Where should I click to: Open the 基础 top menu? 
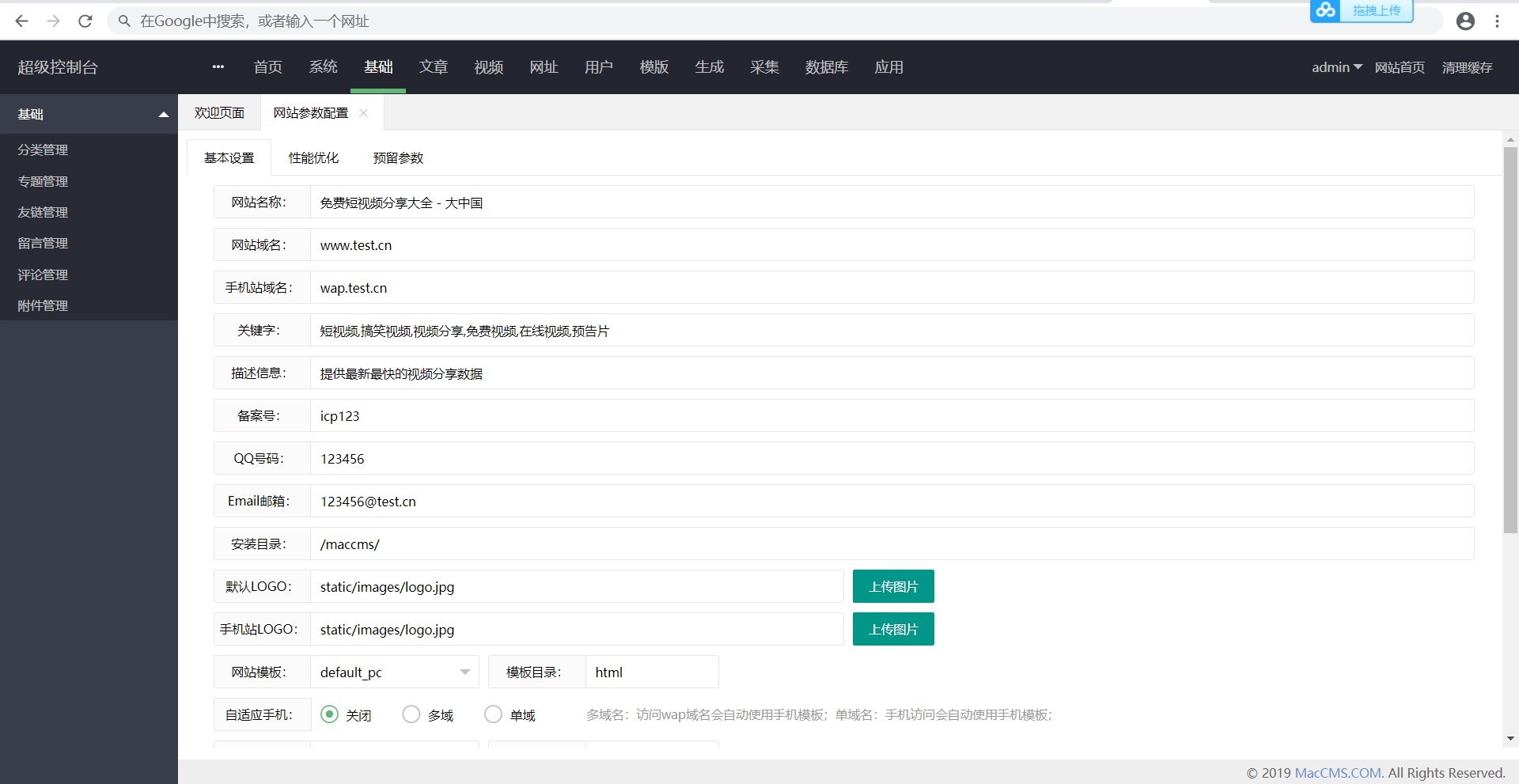pyautogui.click(x=378, y=67)
